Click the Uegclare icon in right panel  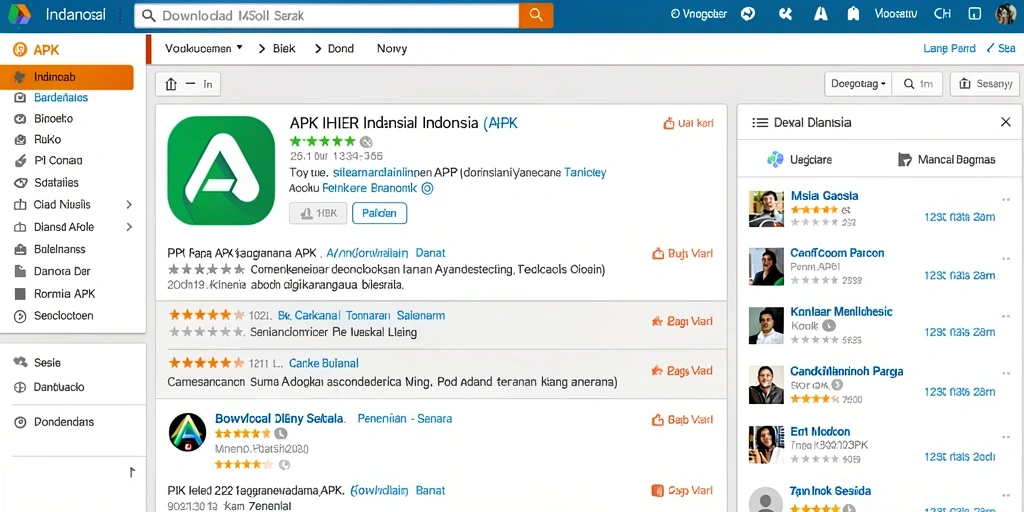[x=775, y=159]
